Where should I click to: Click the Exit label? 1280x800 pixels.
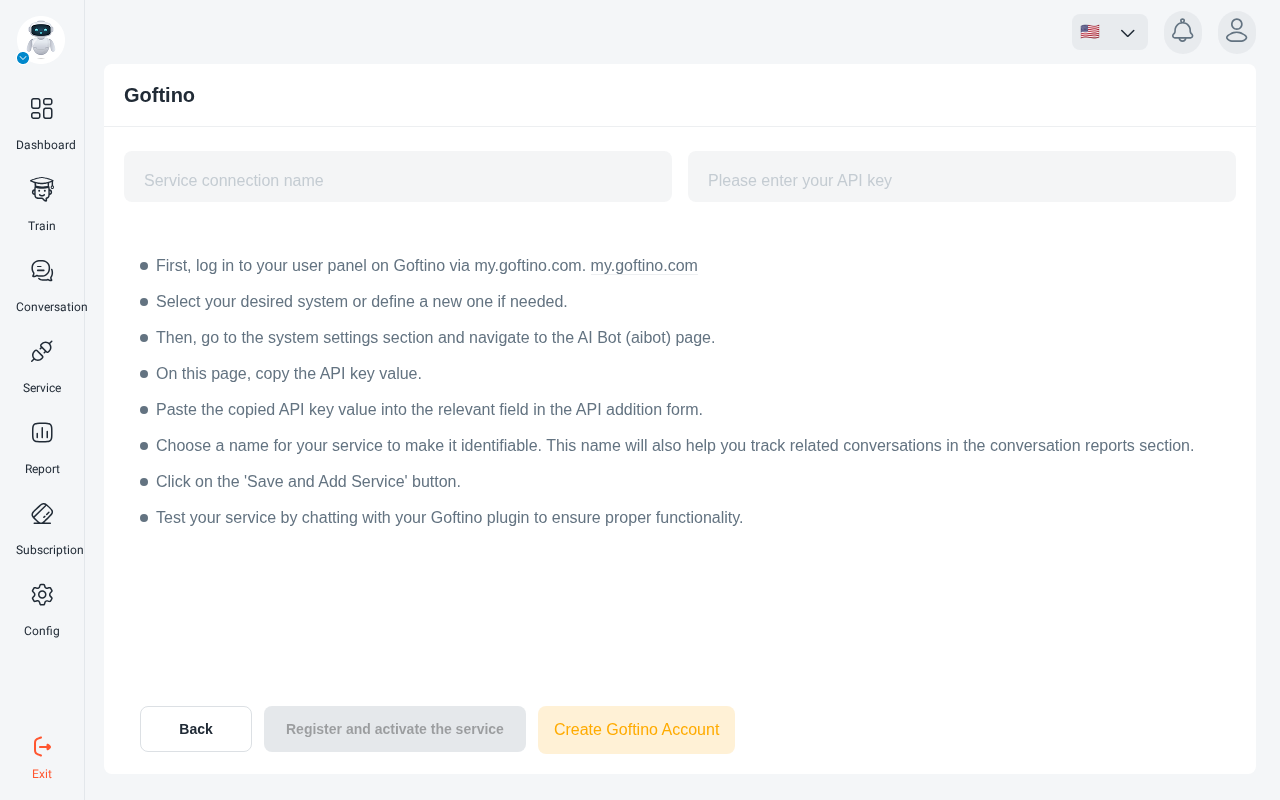pyautogui.click(x=42, y=774)
